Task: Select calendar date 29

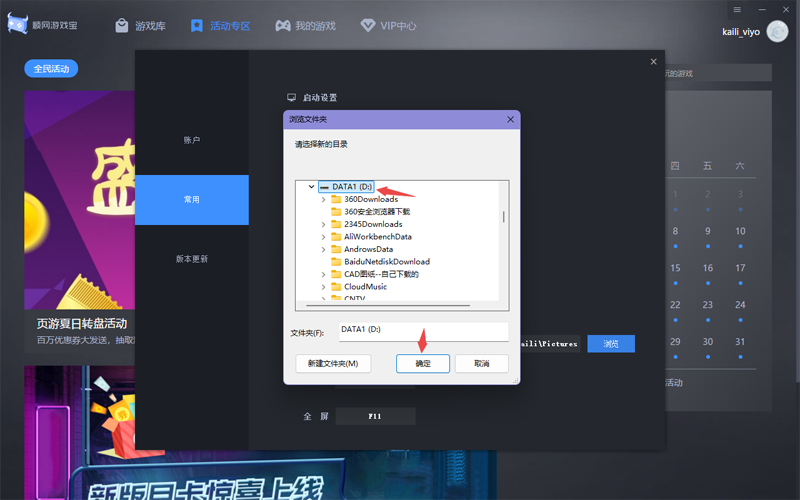Action: 675,342
